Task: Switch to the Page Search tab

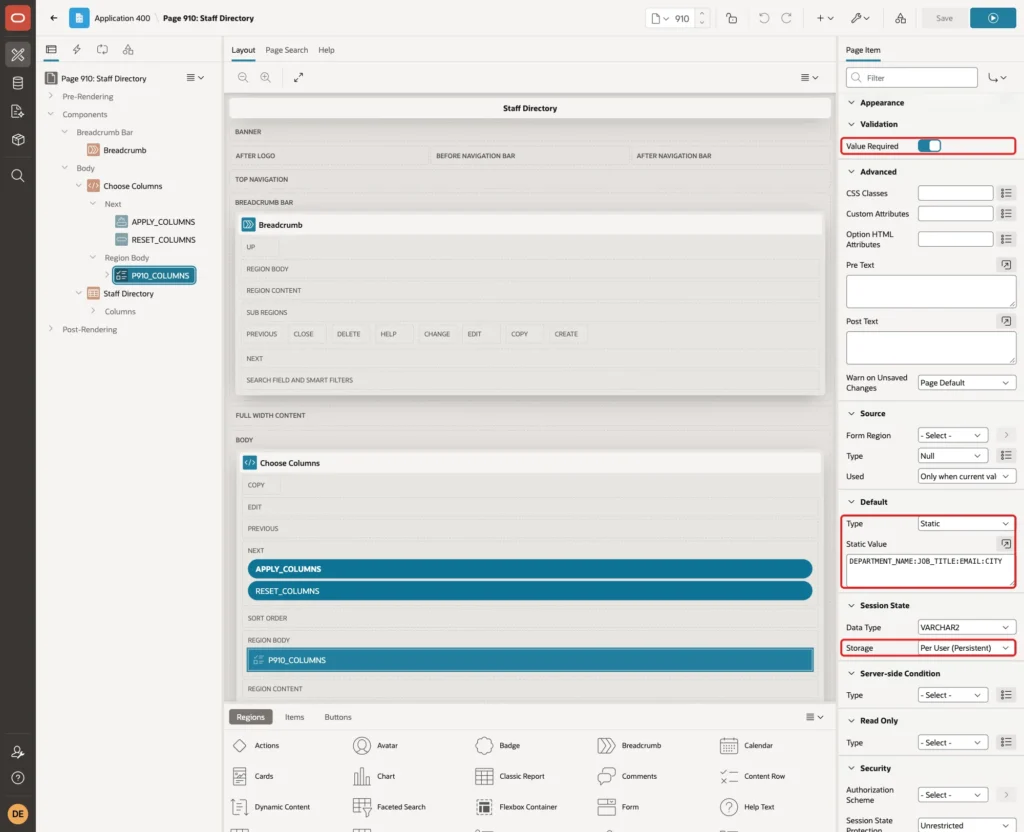Action: point(287,50)
